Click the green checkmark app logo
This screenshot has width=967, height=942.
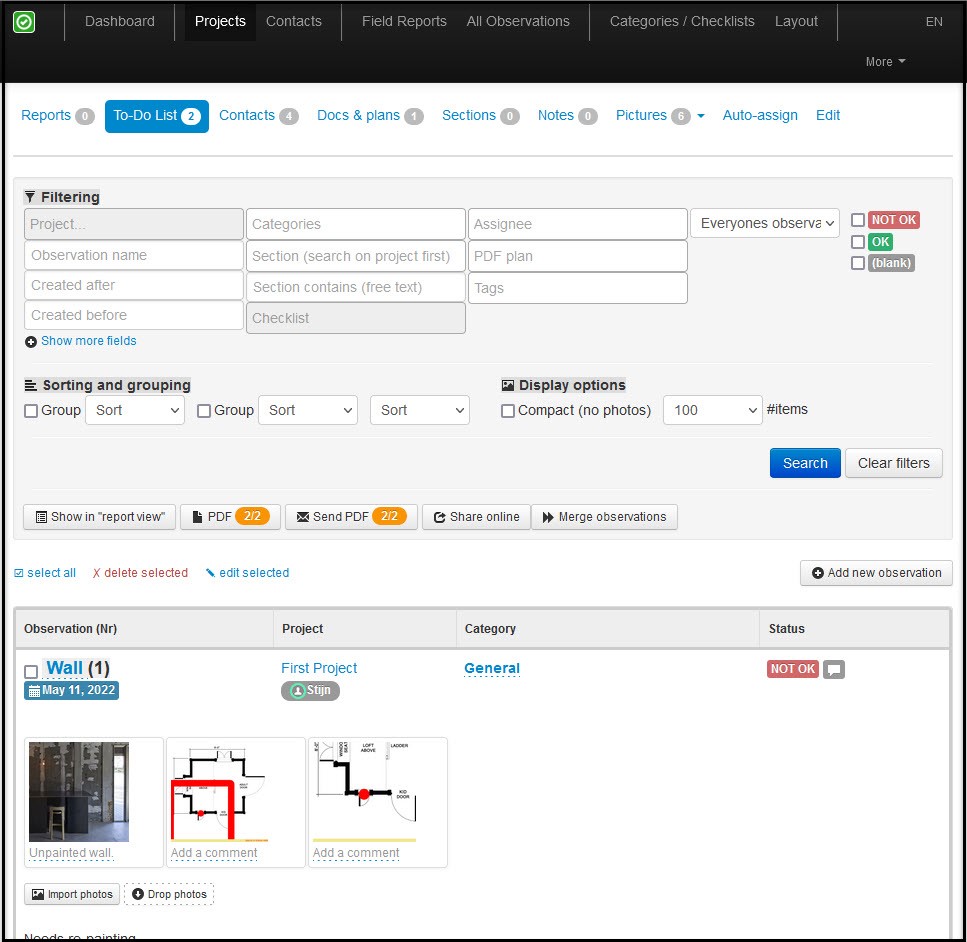[24, 22]
